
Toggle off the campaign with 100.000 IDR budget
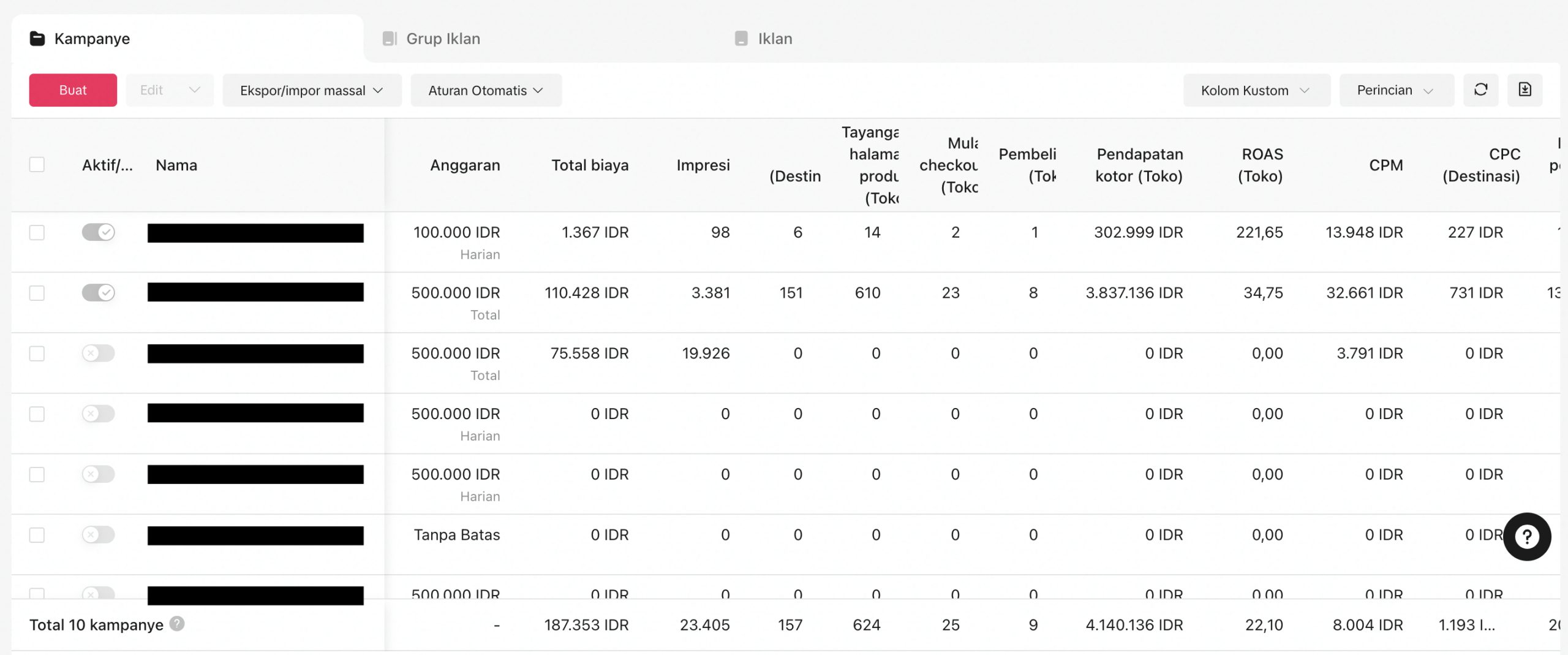(x=98, y=232)
